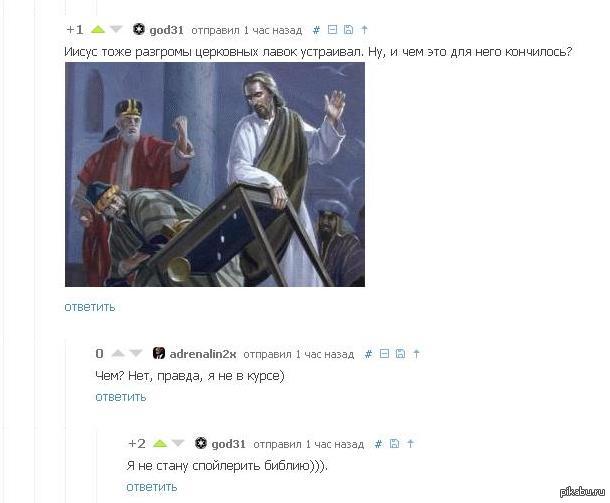The height and width of the screenshot is (503, 610).
Task: Downvote the adrenalin2x comment
Action: tap(136, 354)
